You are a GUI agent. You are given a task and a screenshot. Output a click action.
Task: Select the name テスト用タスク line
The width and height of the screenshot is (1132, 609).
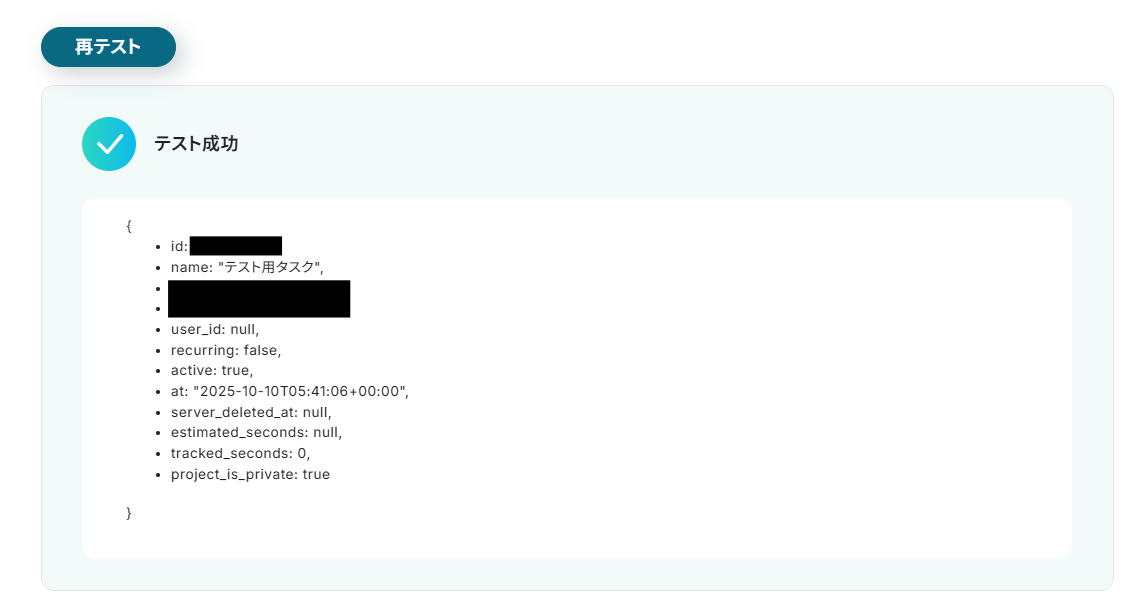point(247,267)
